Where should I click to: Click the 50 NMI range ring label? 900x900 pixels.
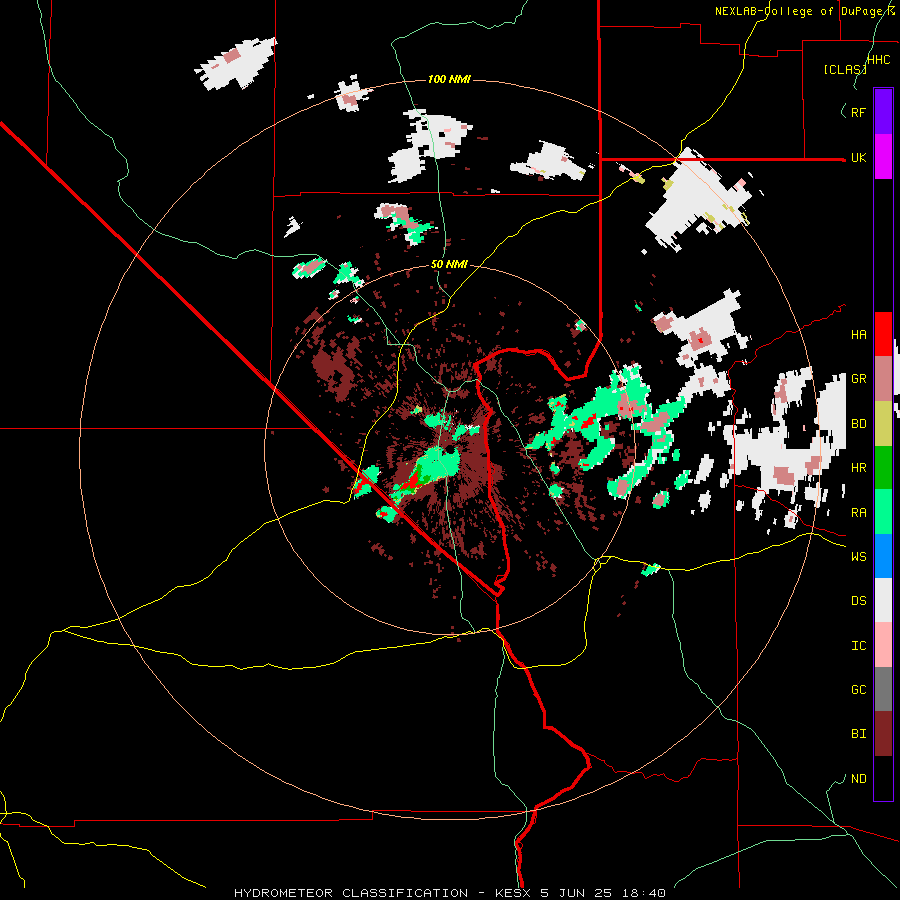click(449, 265)
